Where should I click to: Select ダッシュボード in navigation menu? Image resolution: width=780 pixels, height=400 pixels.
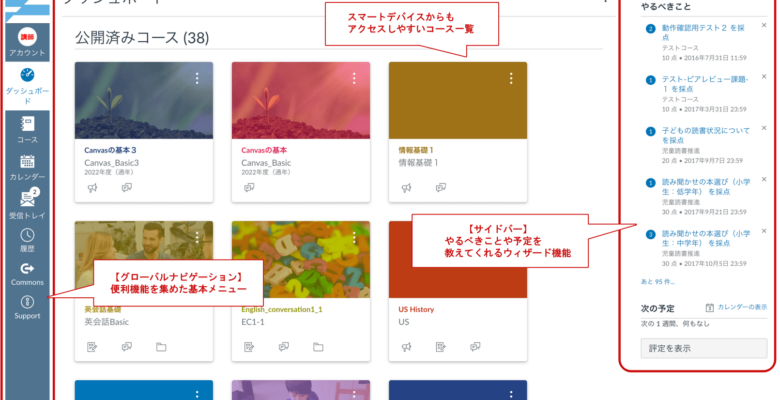(27, 86)
